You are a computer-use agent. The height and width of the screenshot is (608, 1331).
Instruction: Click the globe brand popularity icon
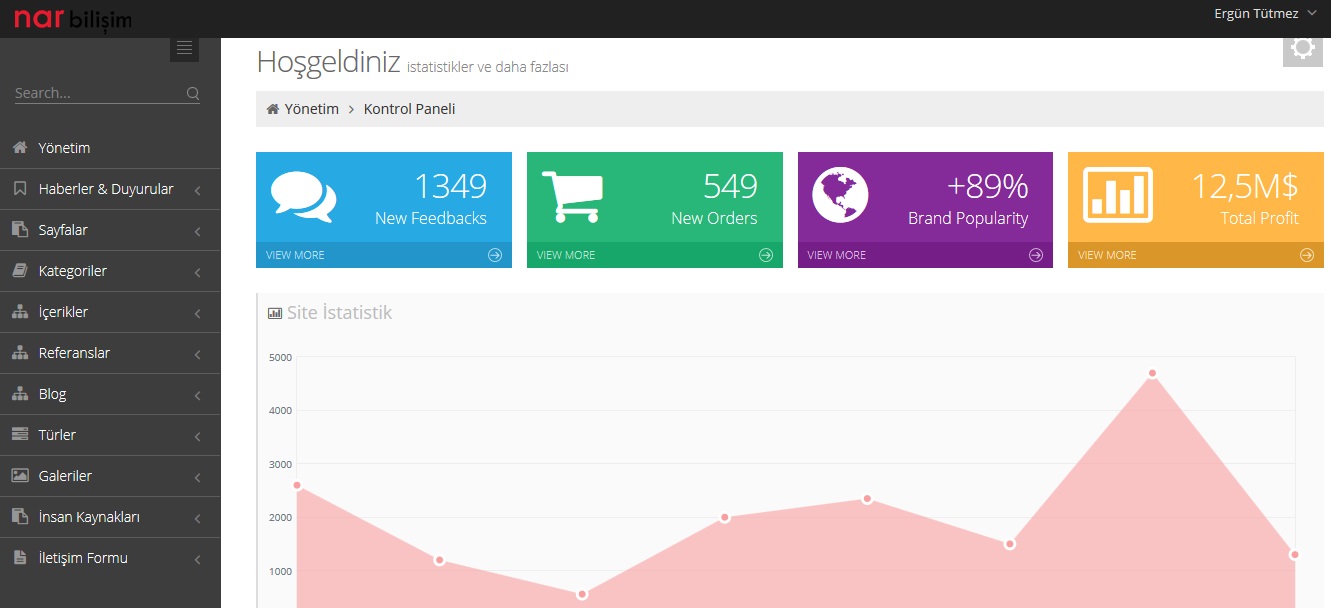tap(840, 195)
